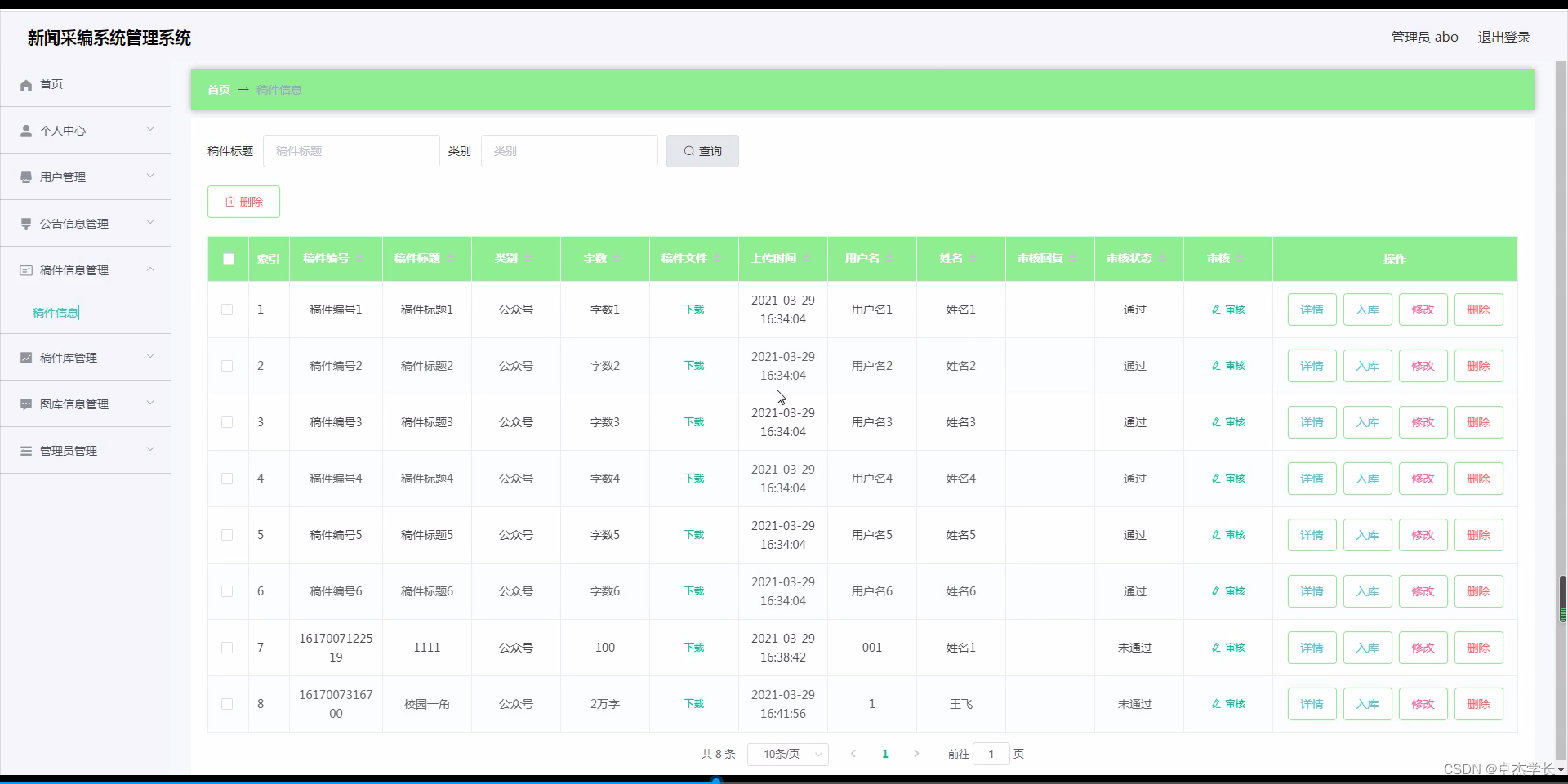The width and height of the screenshot is (1568, 784).
Task: Click the 管理员管理 admin list icon
Action: point(26,450)
